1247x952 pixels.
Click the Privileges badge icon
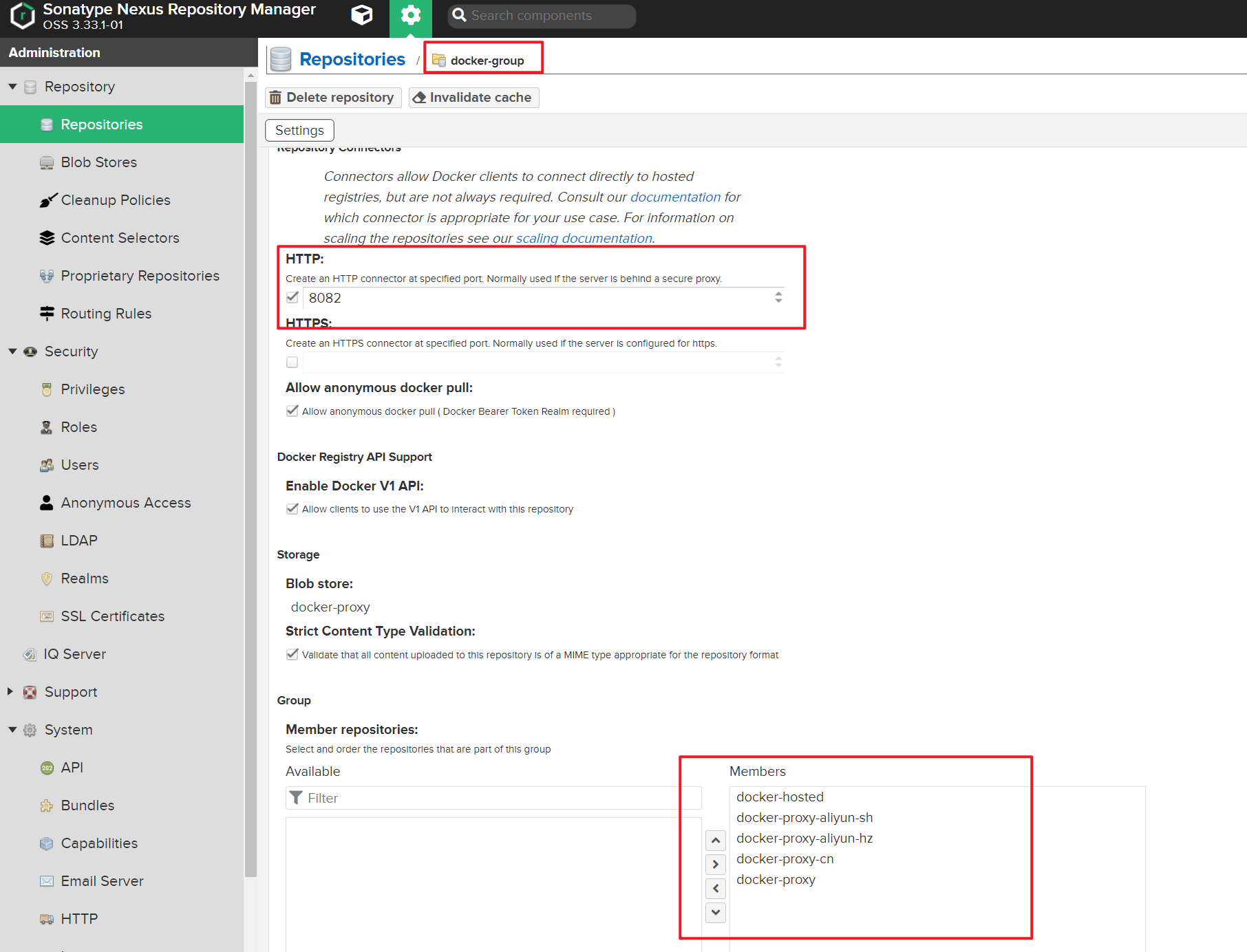tap(47, 389)
